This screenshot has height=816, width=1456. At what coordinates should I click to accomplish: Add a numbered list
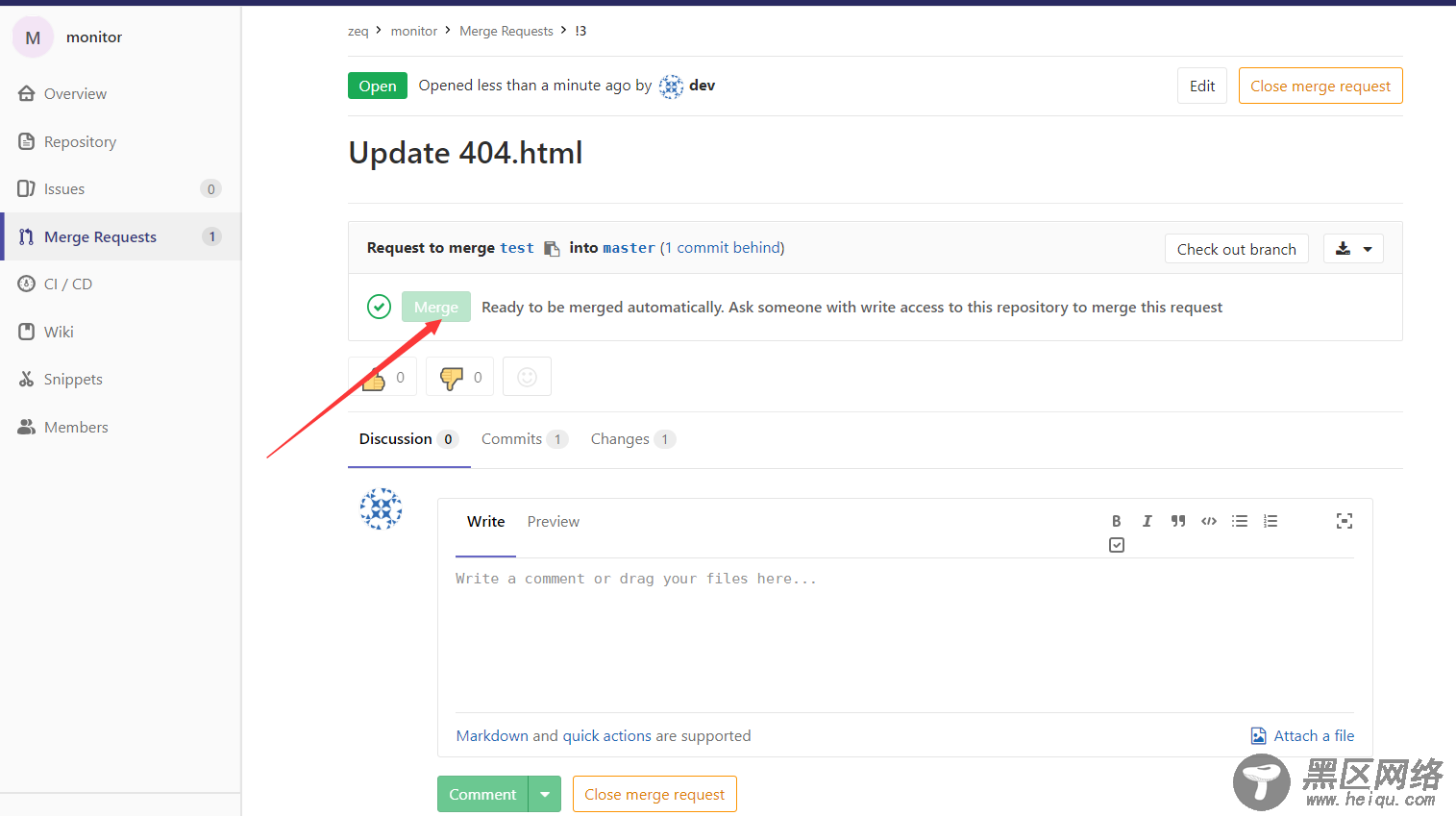coord(1271,521)
